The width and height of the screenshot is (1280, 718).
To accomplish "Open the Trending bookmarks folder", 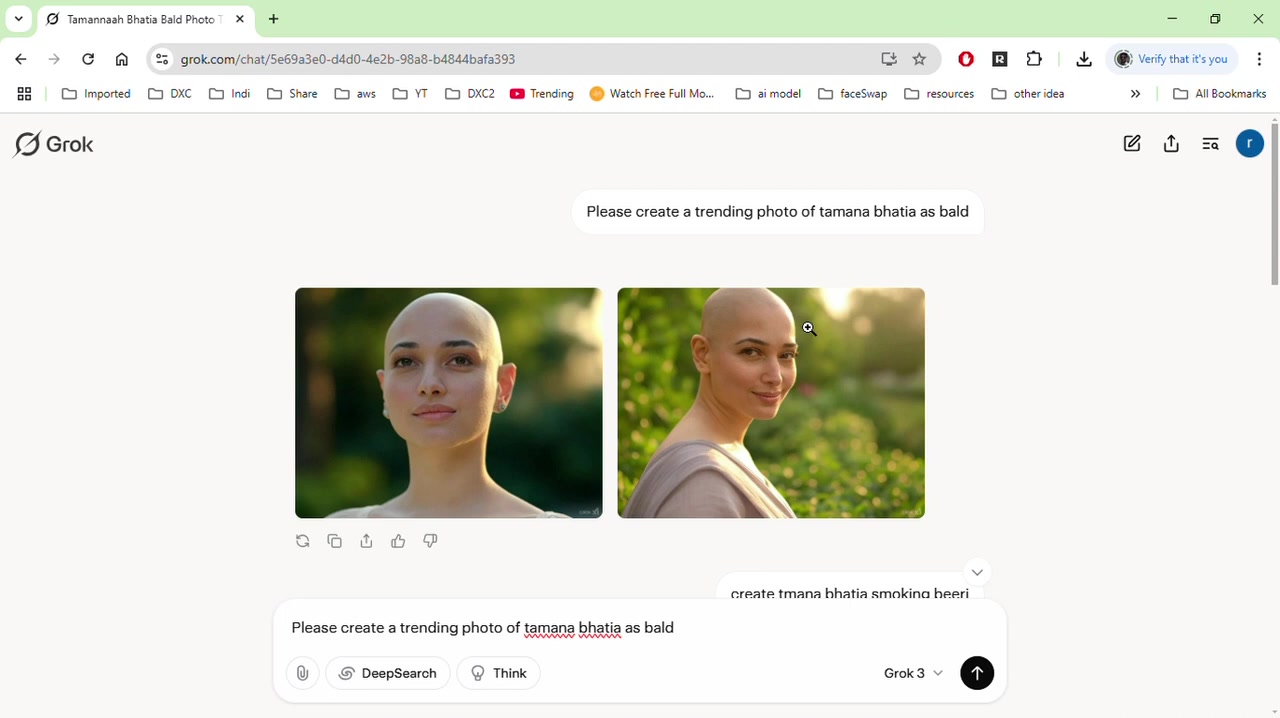I will (541, 93).
